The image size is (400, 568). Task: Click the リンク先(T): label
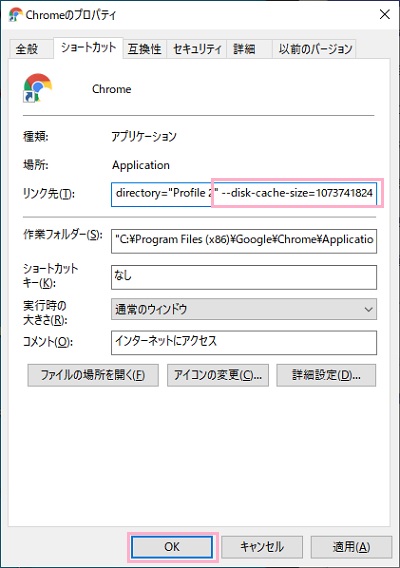point(49,194)
